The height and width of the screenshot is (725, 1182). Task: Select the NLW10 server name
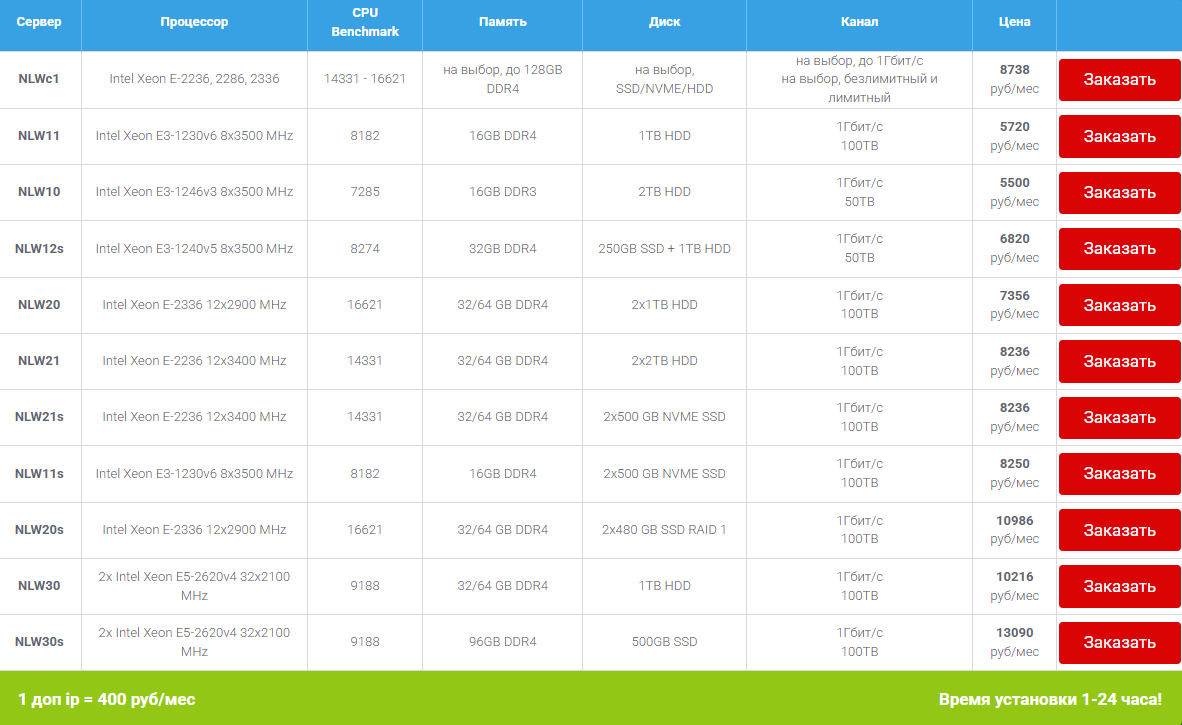39,191
